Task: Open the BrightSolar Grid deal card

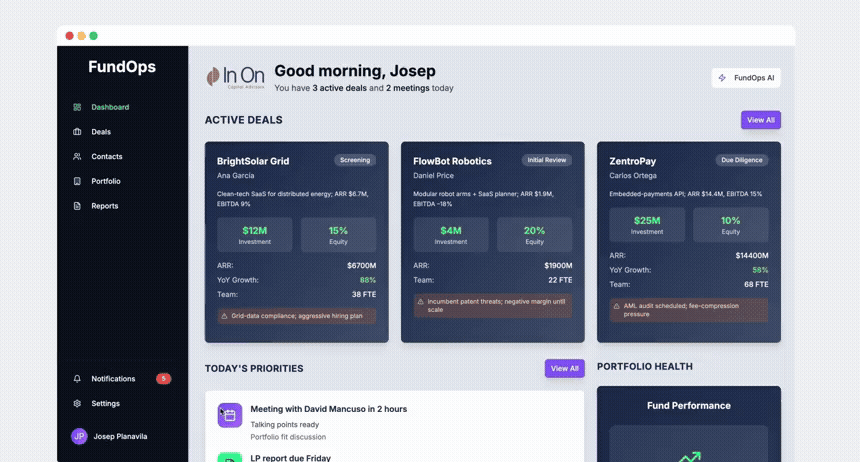Action: pyautogui.click(x=296, y=242)
